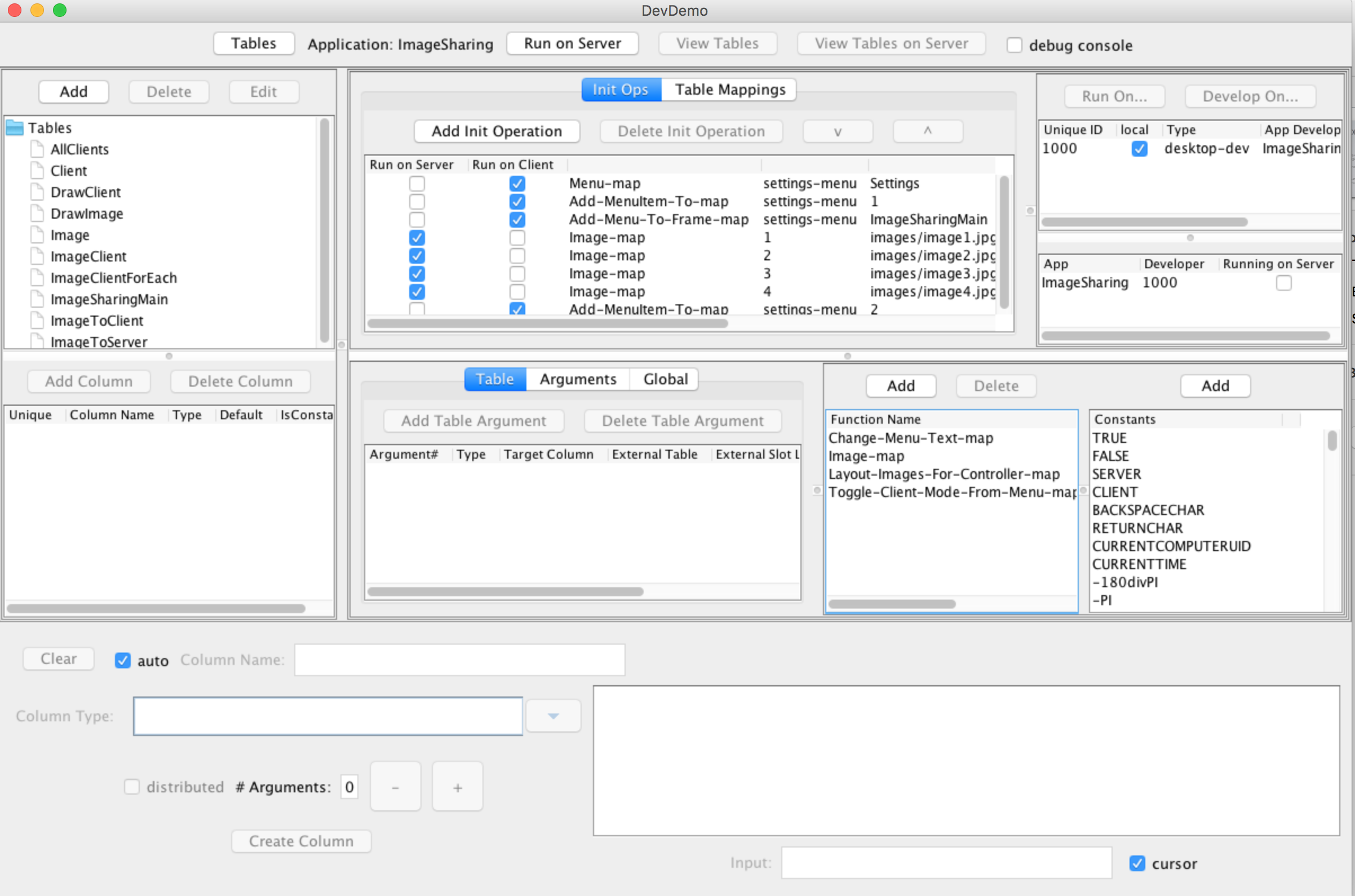Click Add button above Constants list

point(1216,386)
